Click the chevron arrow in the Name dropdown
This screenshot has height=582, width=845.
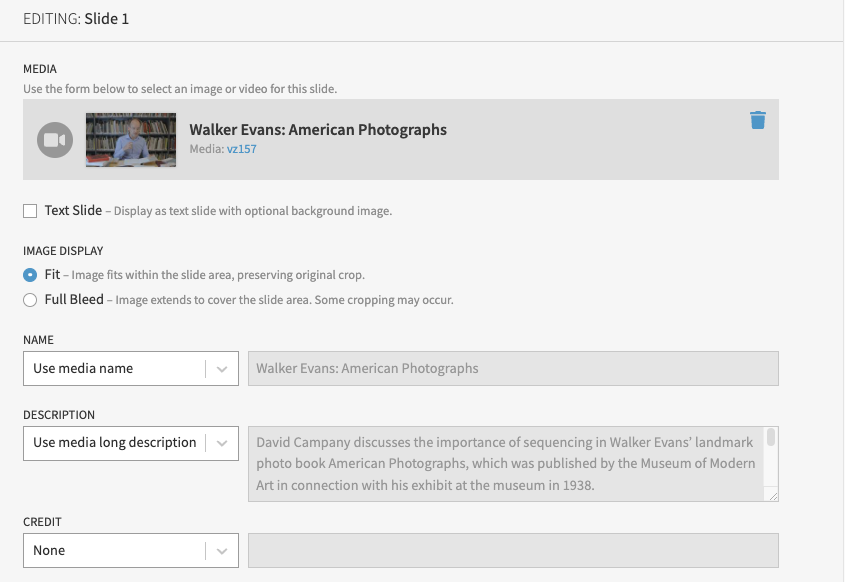click(x=222, y=369)
